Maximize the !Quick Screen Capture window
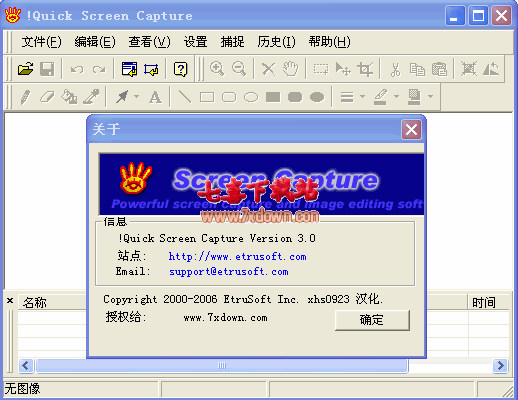Viewport: 518px width, 400px height. (x=478, y=16)
